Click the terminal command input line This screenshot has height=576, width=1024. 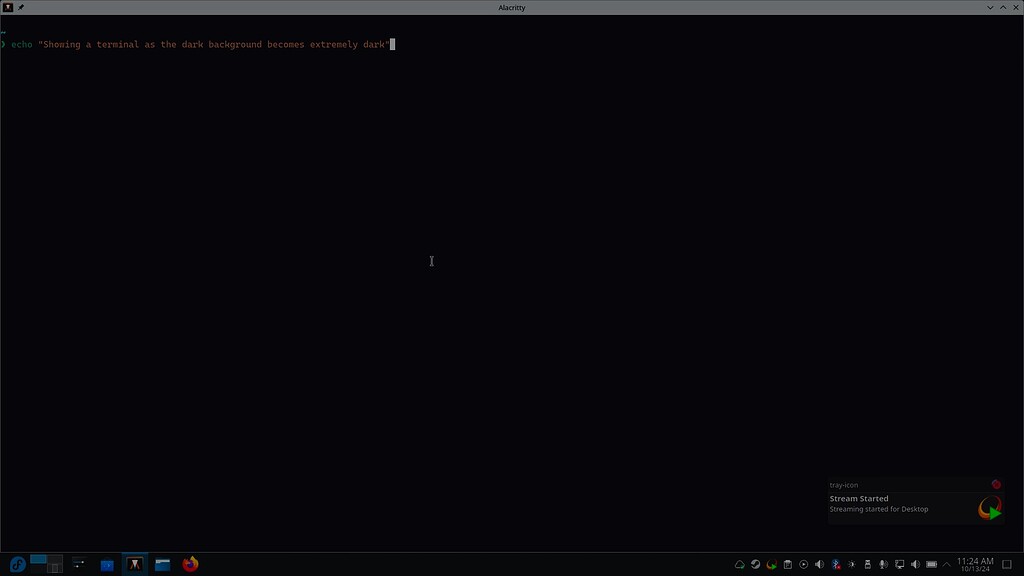[x=200, y=44]
